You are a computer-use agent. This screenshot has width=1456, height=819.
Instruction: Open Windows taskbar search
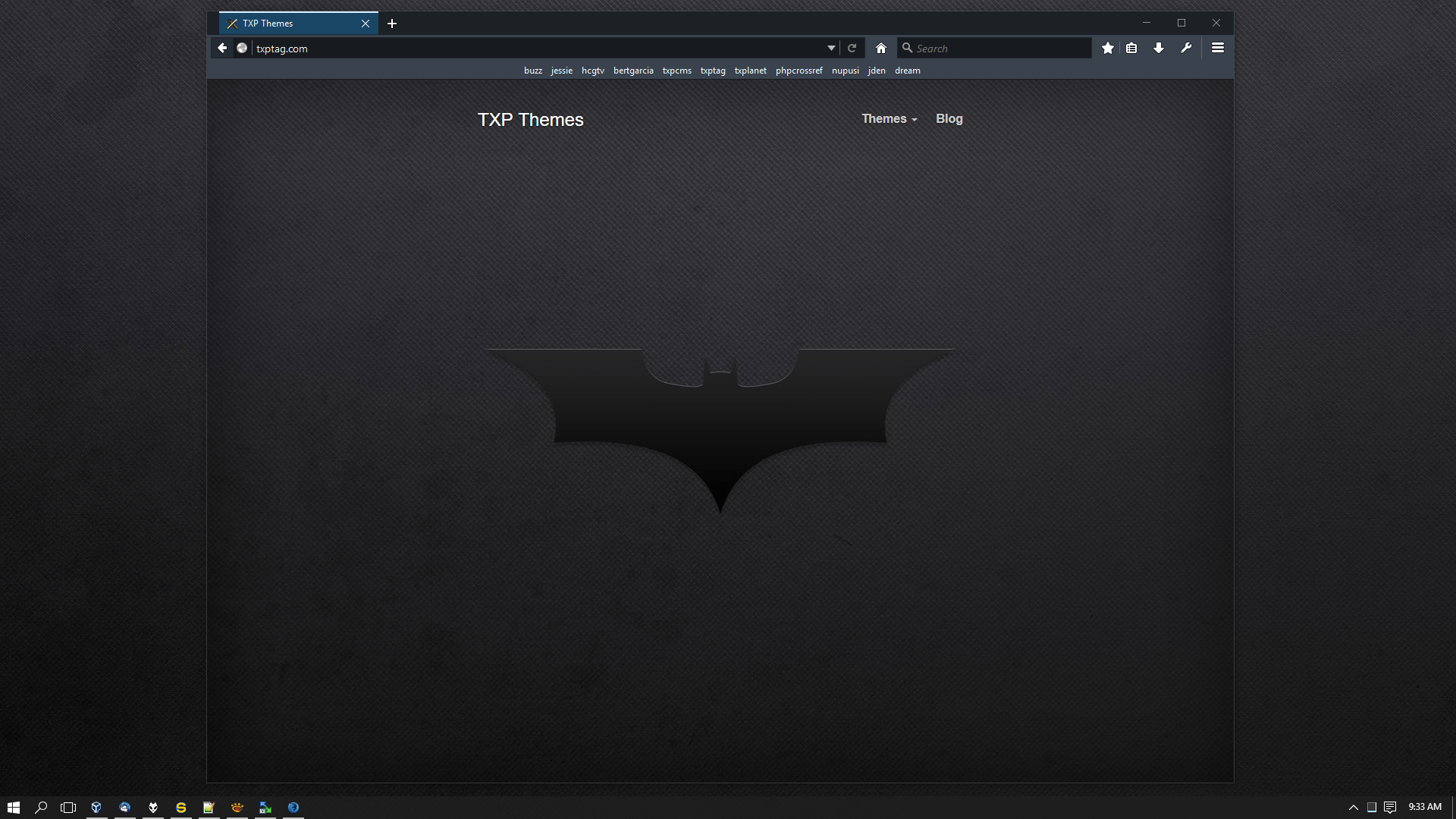point(41,808)
